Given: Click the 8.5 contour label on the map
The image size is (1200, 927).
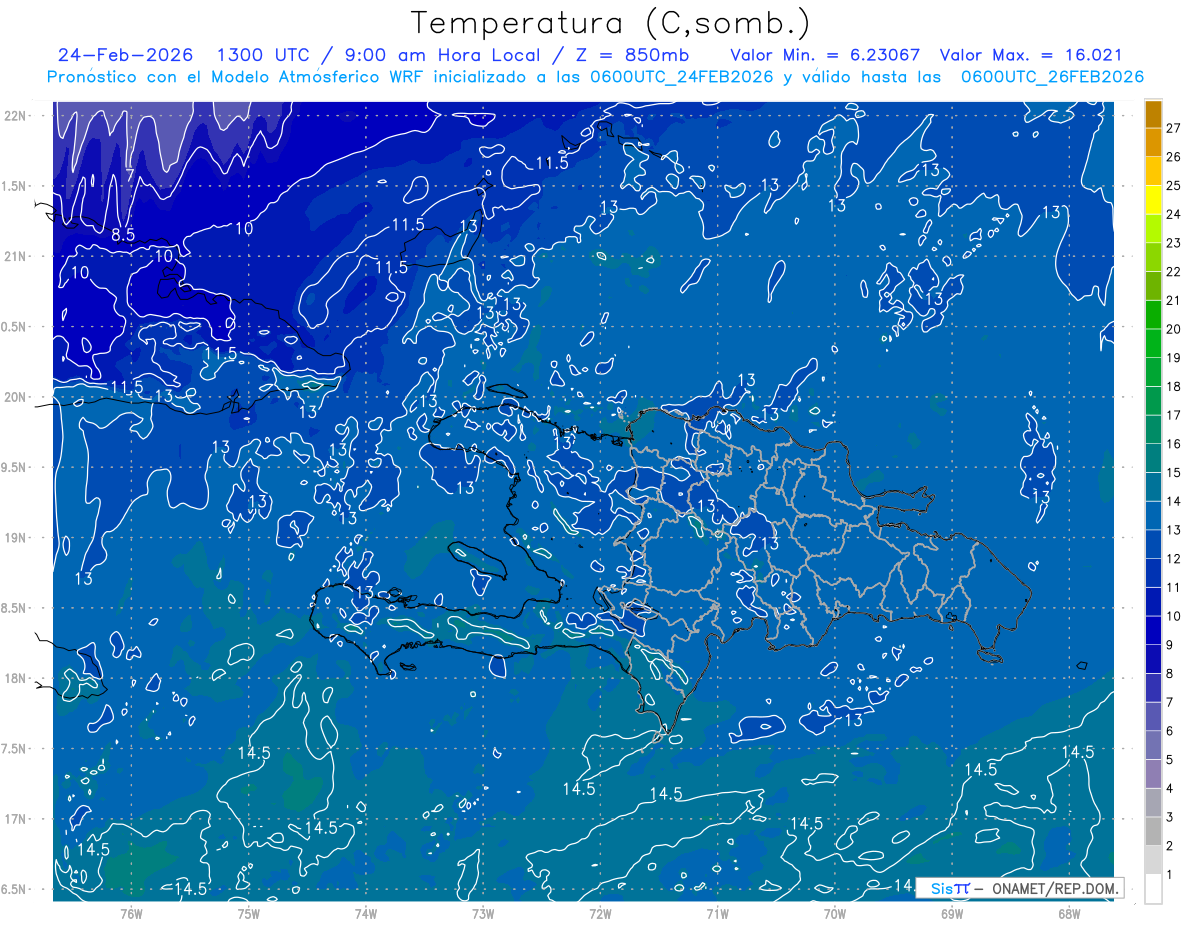Looking at the screenshot, I should coord(123,235).
